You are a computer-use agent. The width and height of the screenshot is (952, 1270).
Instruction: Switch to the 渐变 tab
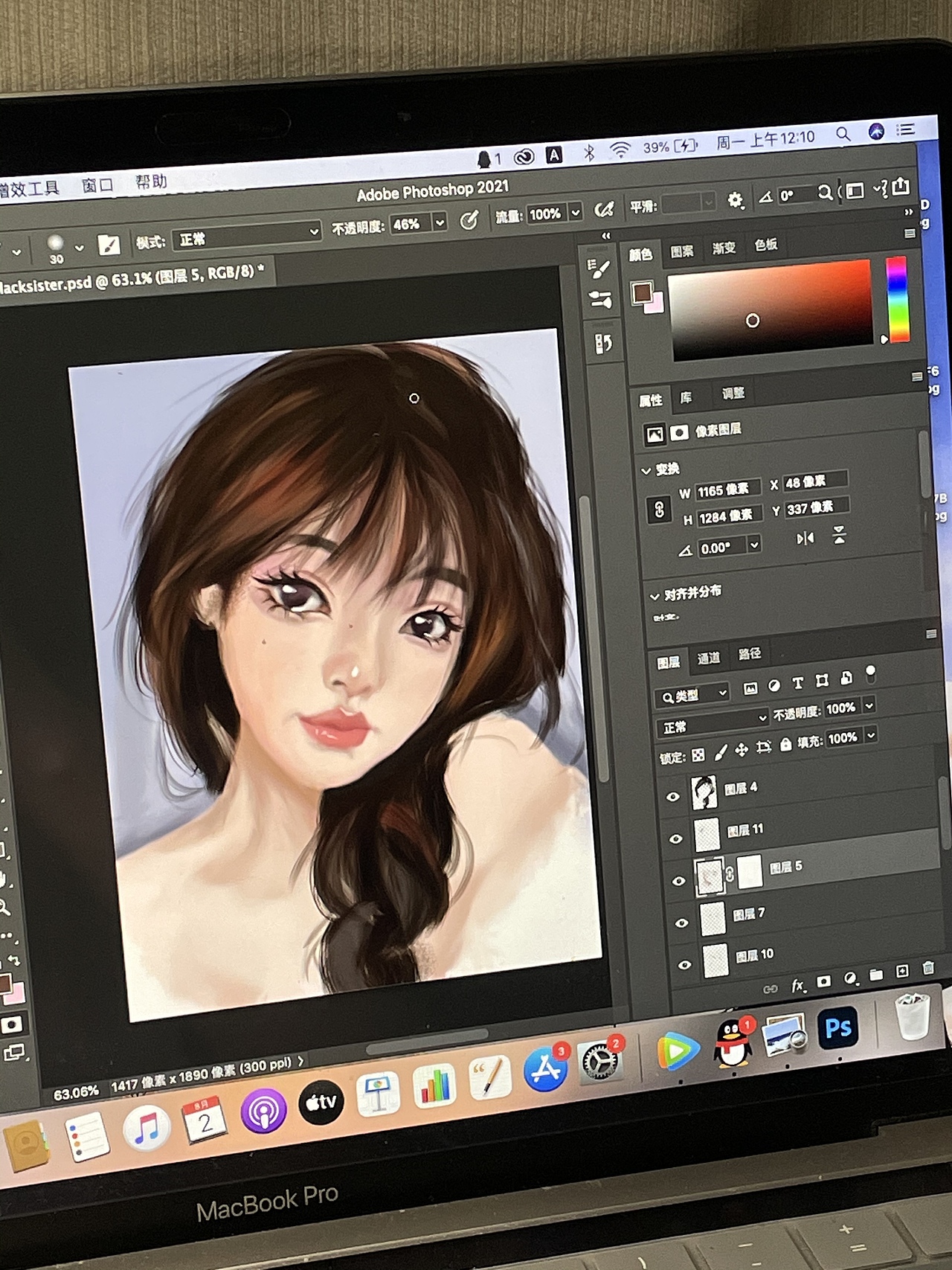[x=724, y=248]
